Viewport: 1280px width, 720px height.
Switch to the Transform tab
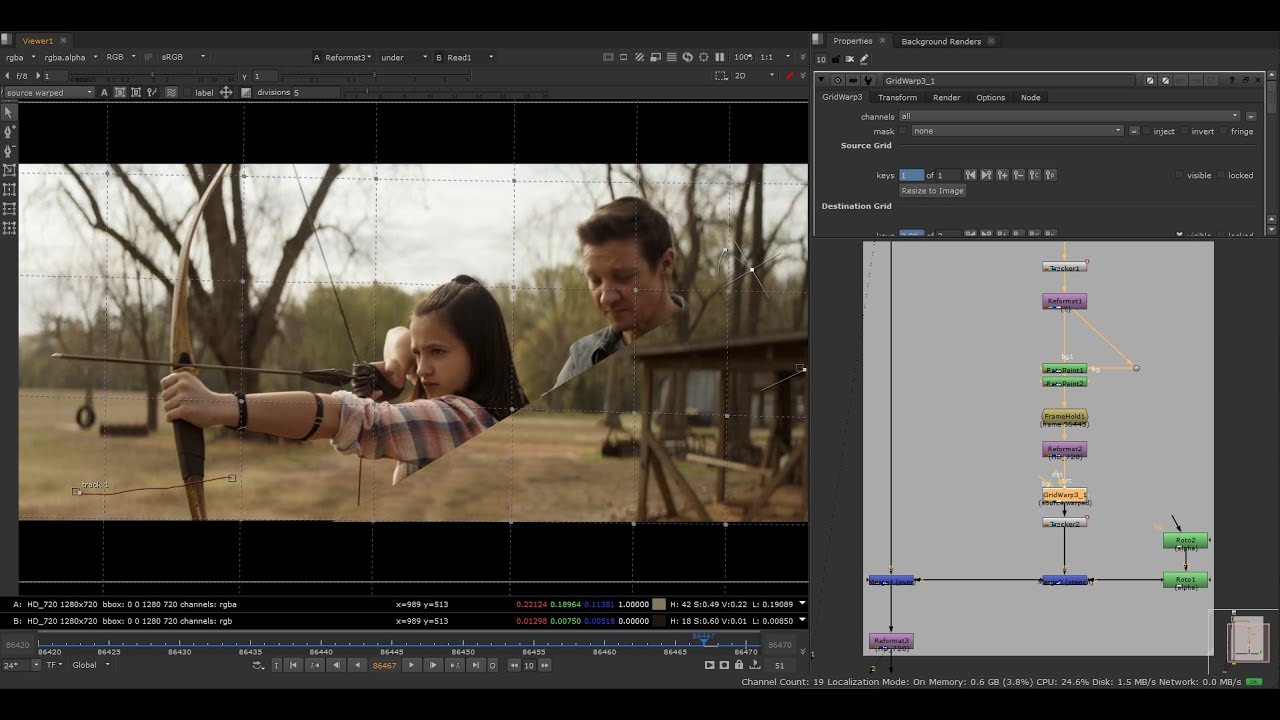pos(897,97)
